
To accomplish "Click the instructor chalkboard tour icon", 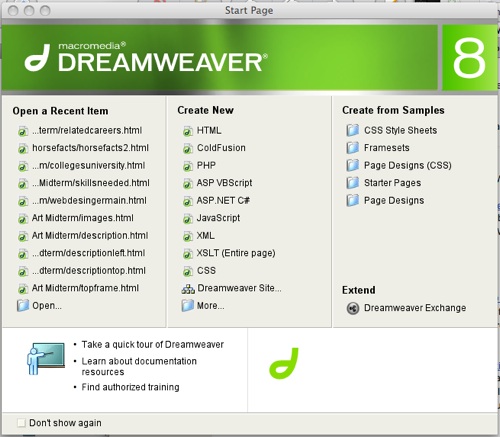I will pyautogui.click(x=46, y=359).
